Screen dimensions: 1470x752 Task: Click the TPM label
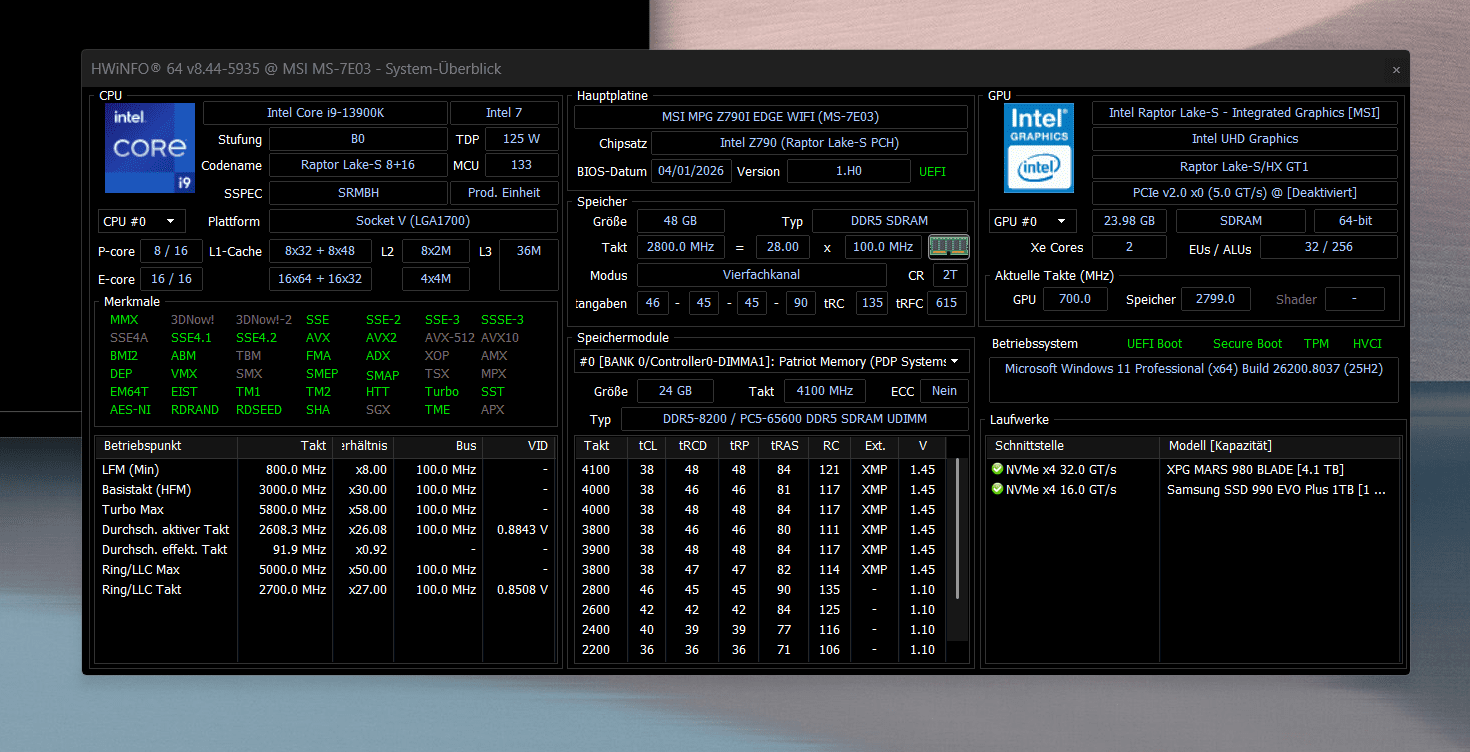click(x=1316, y=344)
